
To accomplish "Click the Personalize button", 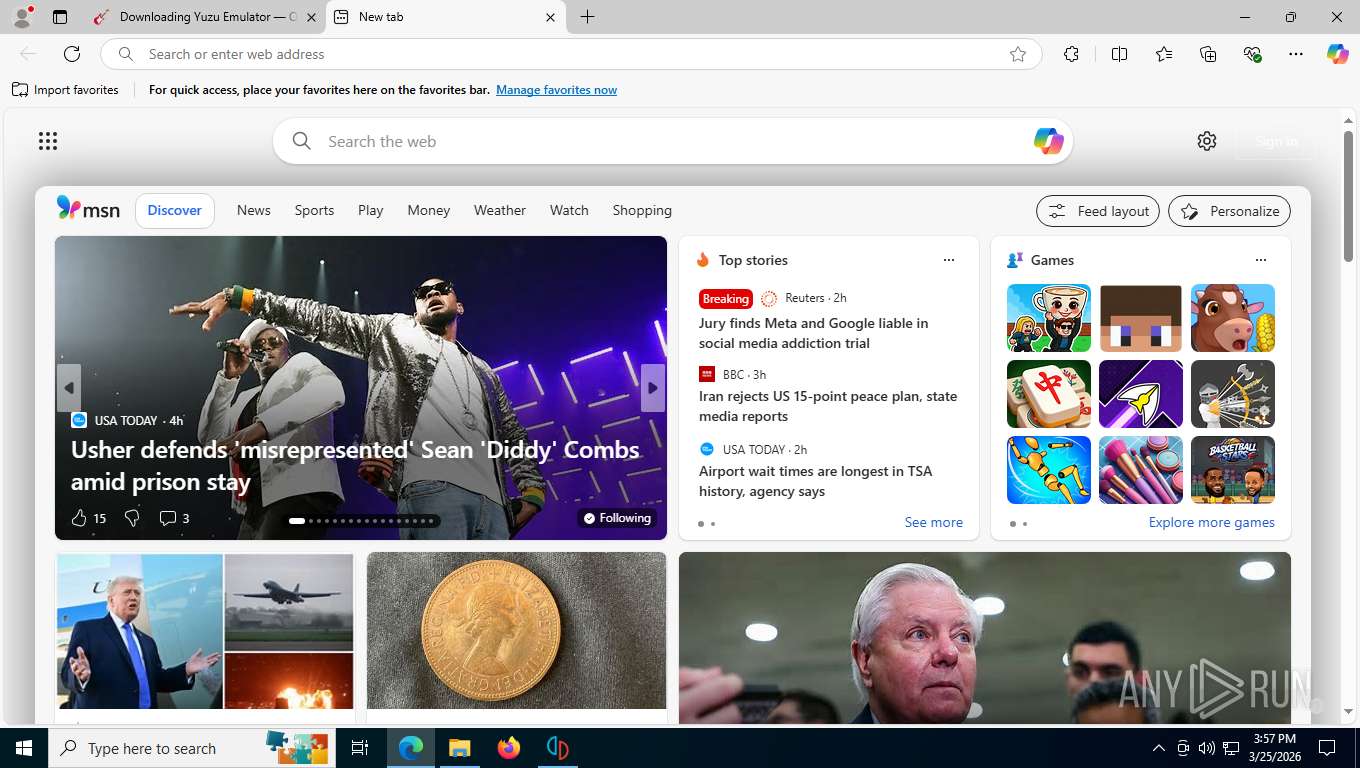I will 1229,211.
